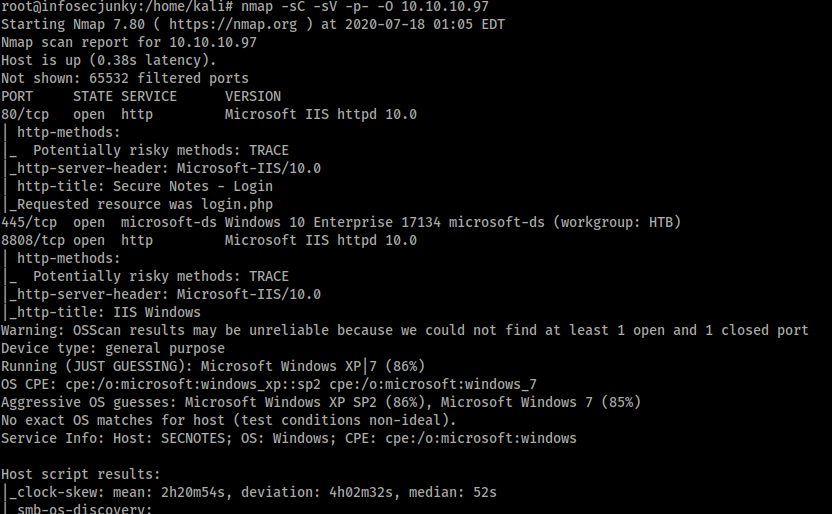The width and height of the screenshot is (832, 514).
Task: Click the 'Host script results:' line
Action: point(81,474)
